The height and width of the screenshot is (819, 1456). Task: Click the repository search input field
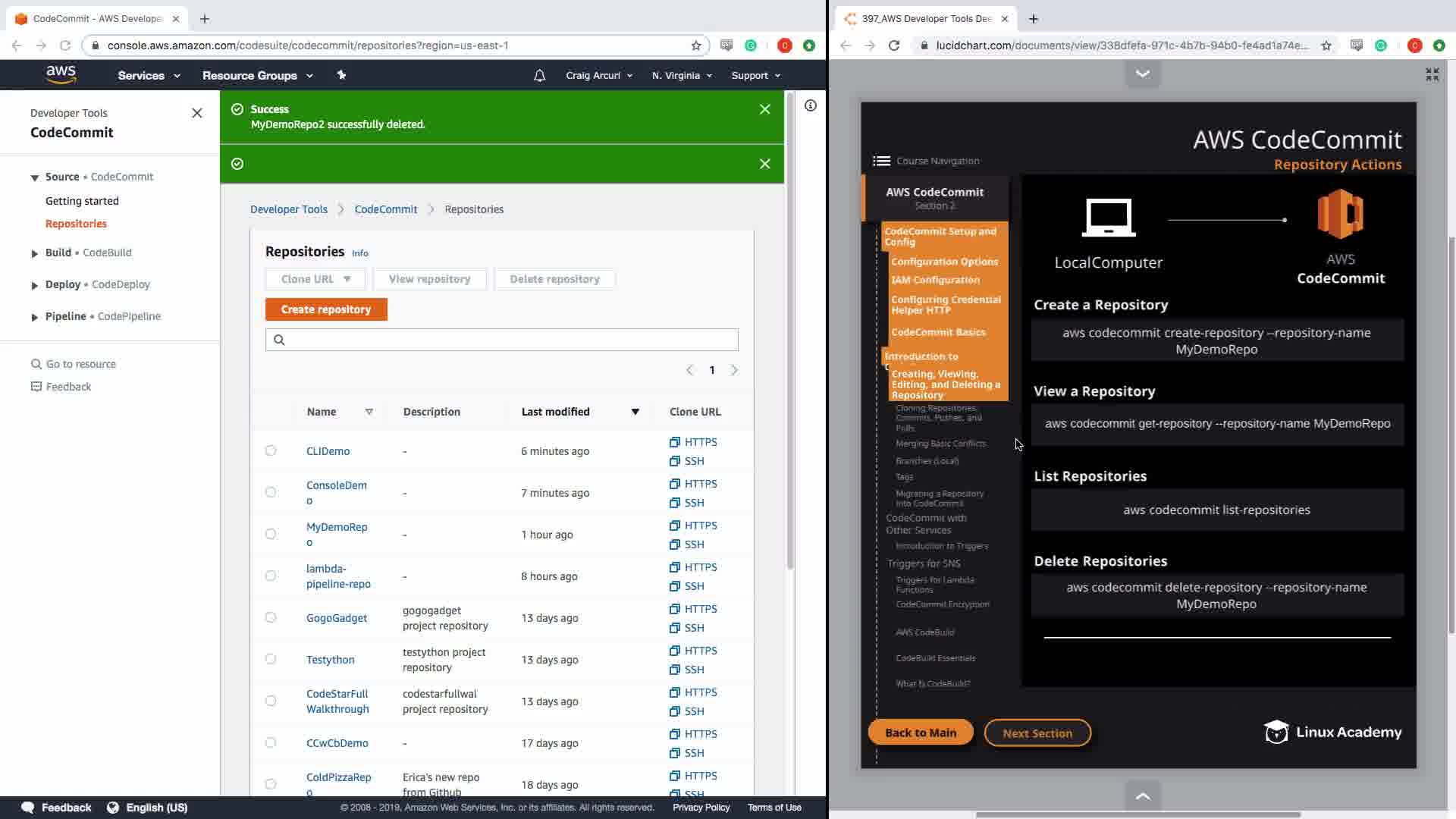tap(508, 340)
